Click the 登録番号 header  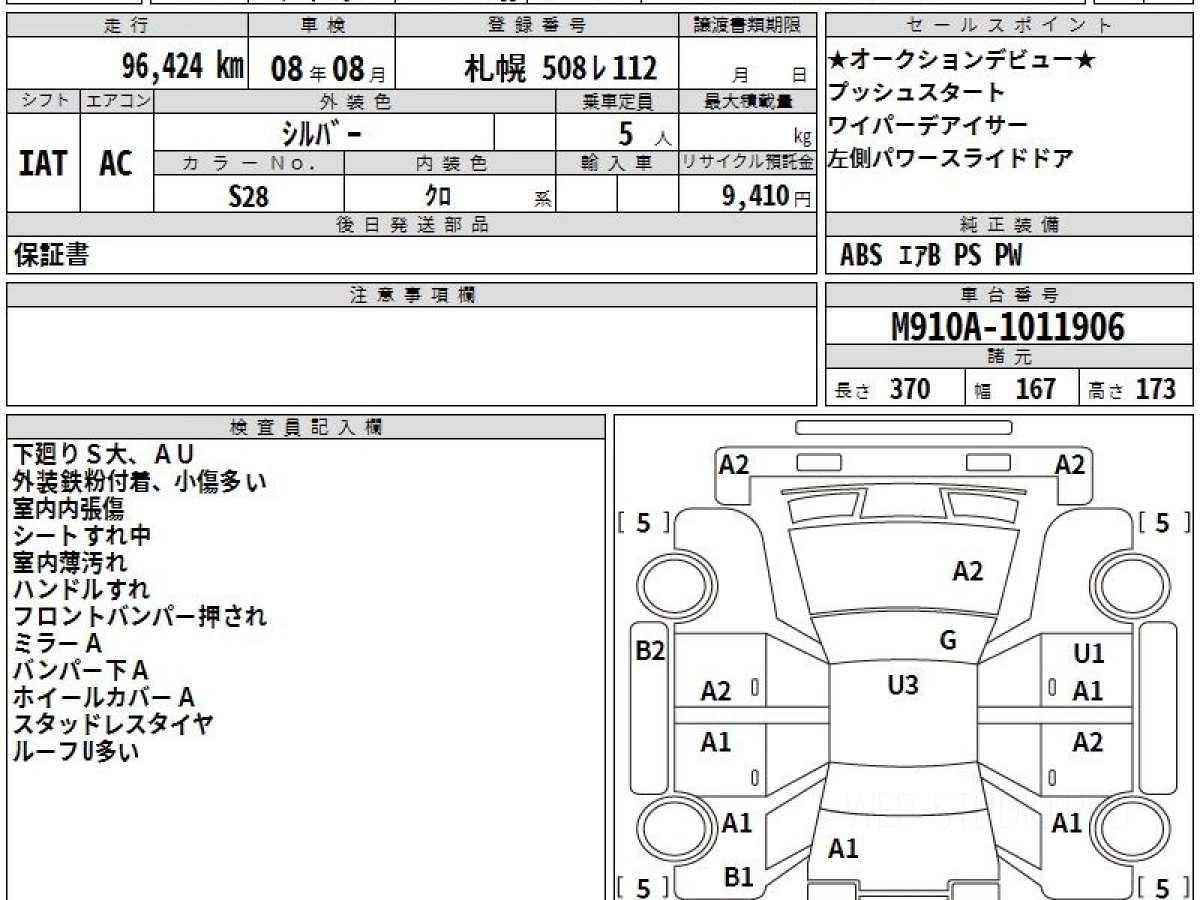point(536,26)
